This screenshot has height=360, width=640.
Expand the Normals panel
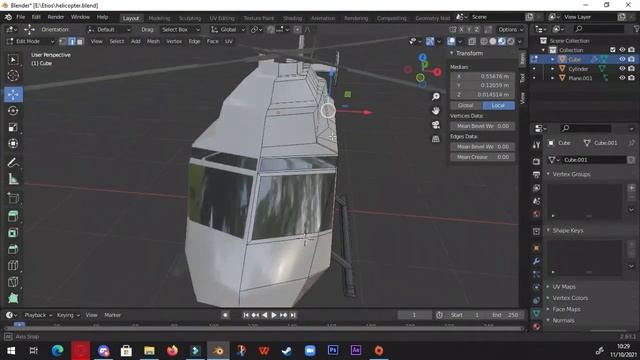549,320
